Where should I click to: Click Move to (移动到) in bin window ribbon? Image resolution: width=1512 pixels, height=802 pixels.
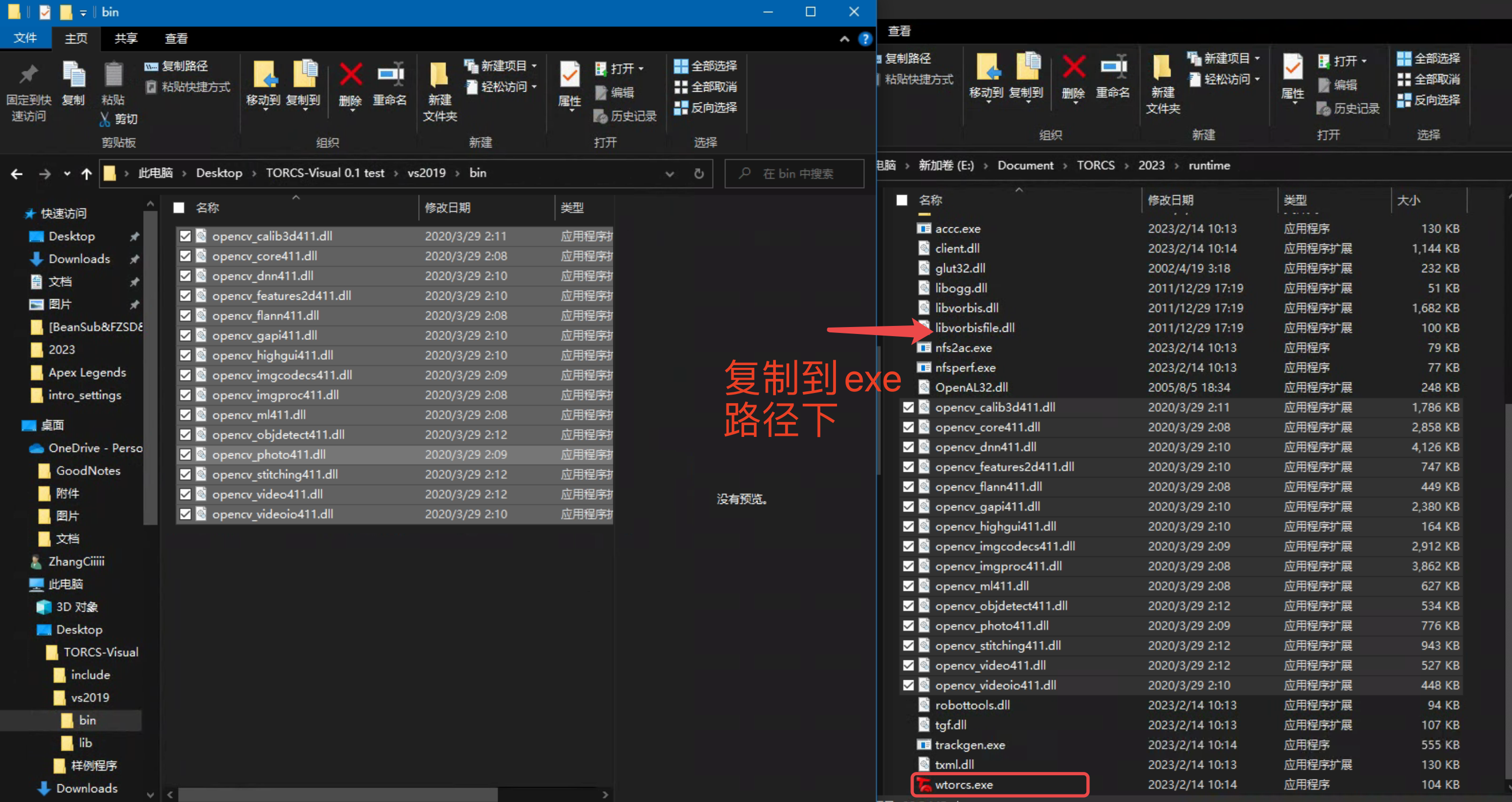point(264,85)
